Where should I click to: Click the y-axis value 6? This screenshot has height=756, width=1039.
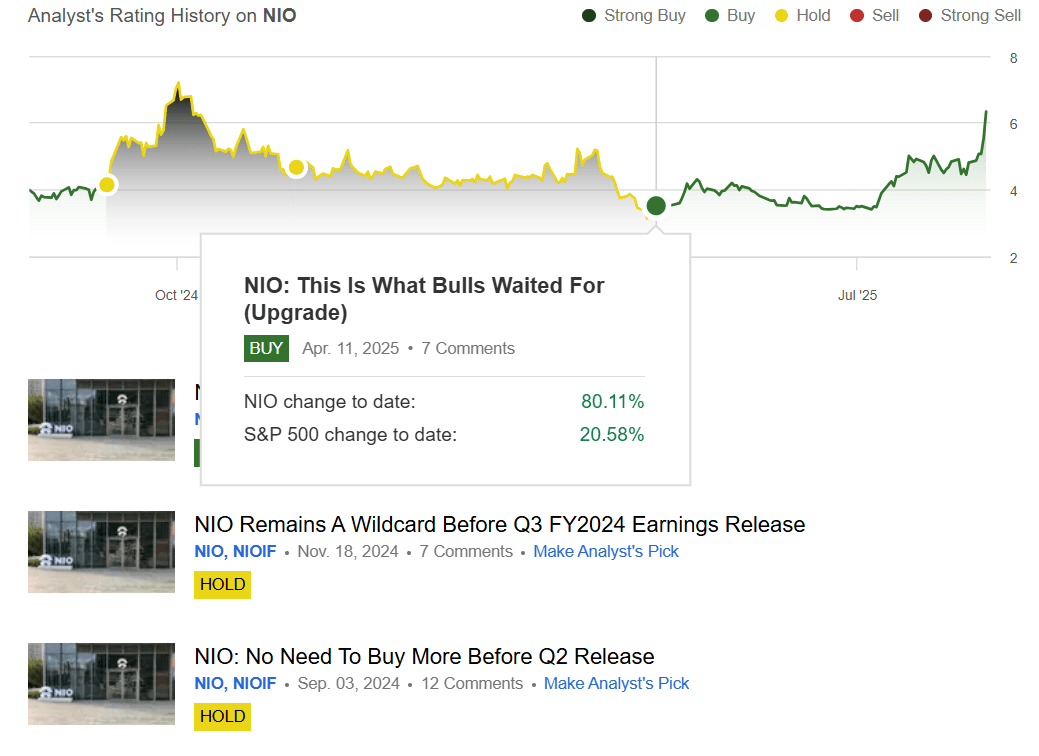coord(1013,125)
